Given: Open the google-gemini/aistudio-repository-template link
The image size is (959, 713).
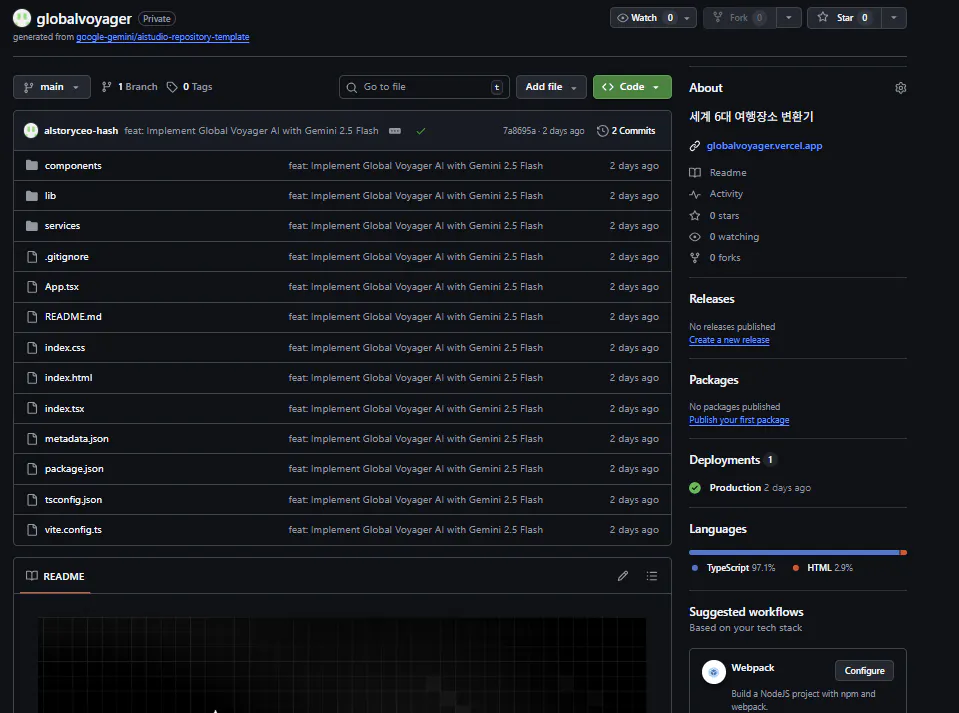Looking at the screenshot, I should pos(163,37).
